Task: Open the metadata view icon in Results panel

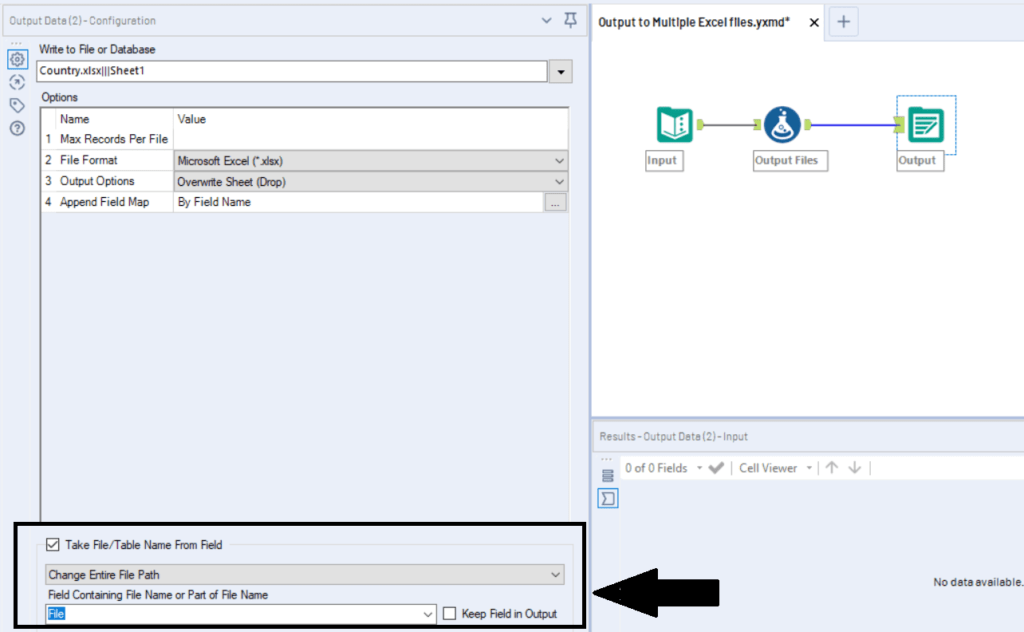Action: 608,498
